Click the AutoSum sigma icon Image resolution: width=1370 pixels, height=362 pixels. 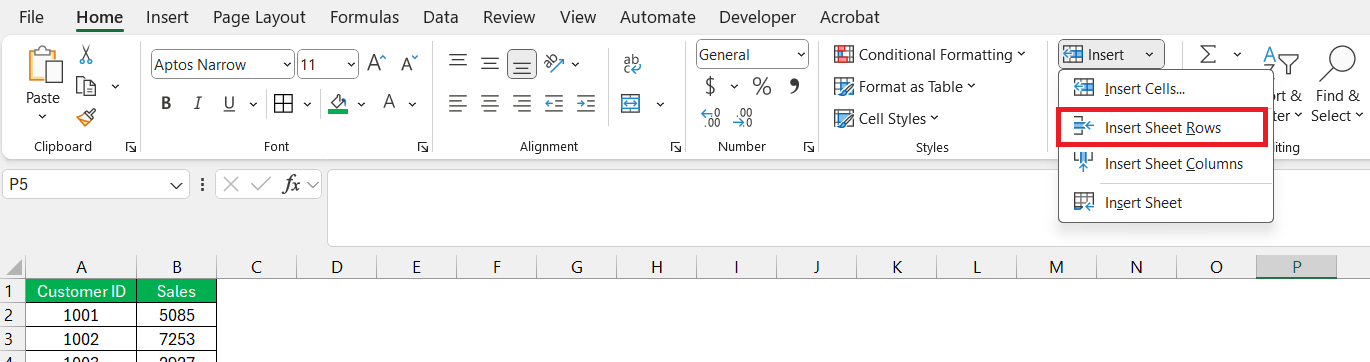pos(1209,55)
